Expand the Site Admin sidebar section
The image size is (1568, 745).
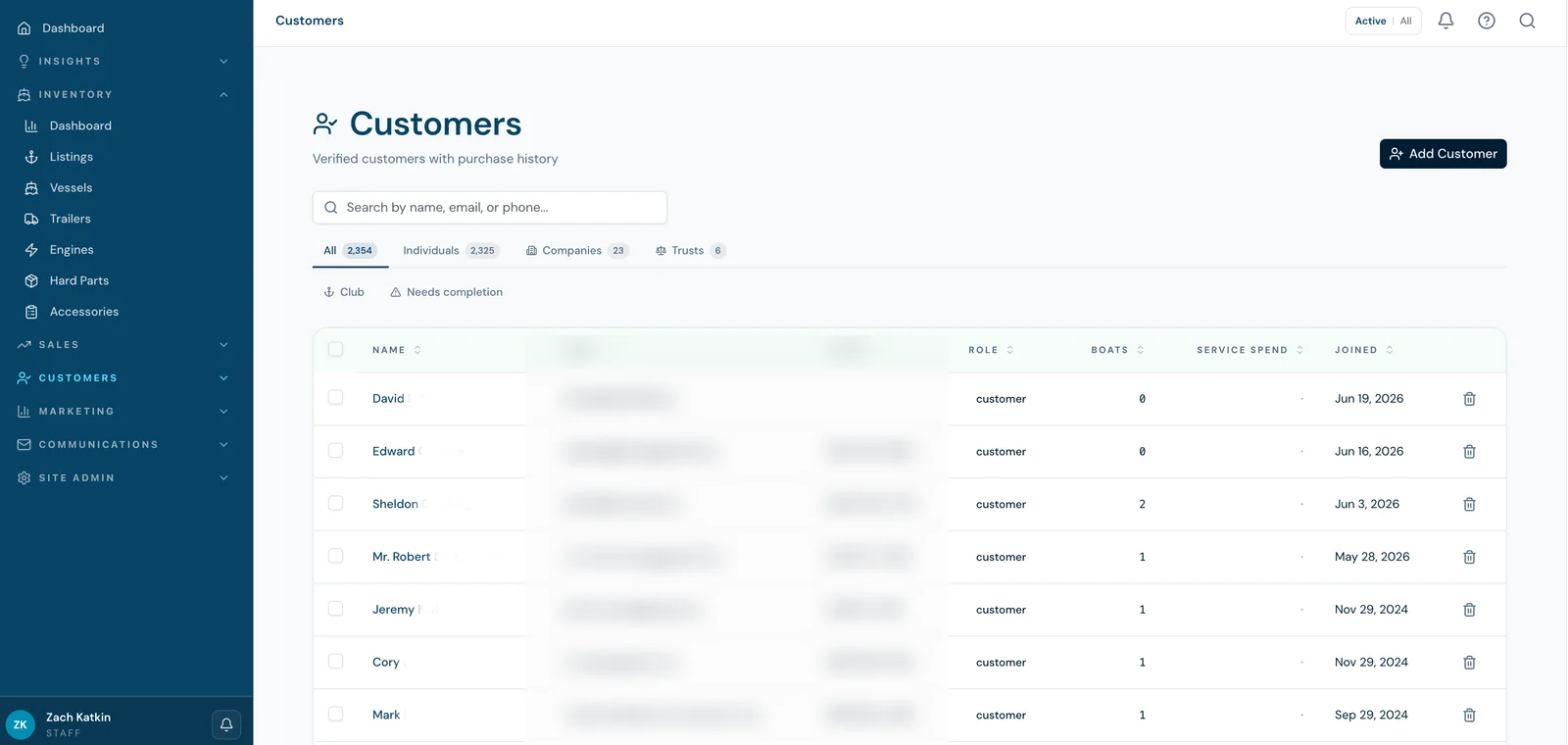click(125, 478)
